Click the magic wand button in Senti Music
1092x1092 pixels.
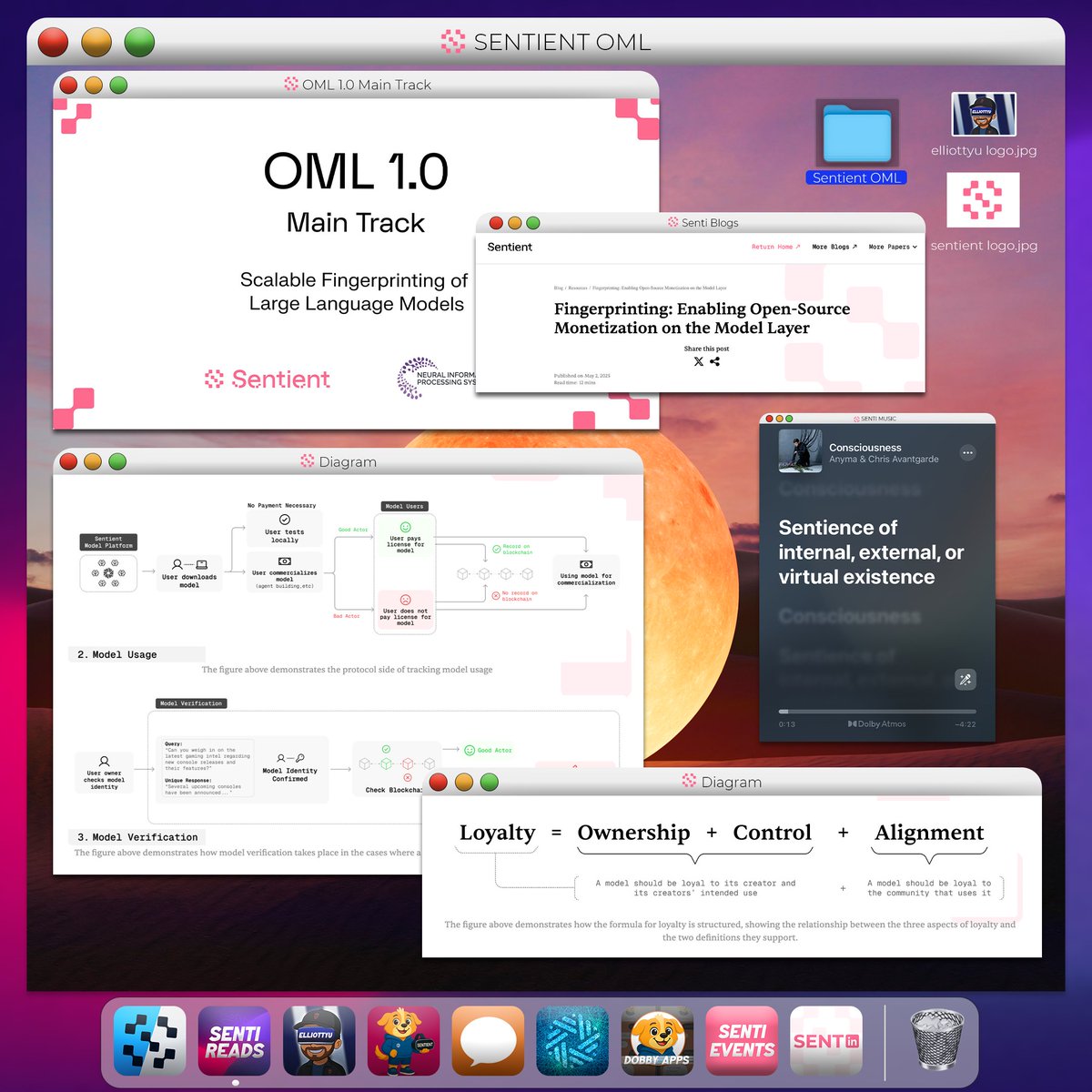tap(966, 679)
